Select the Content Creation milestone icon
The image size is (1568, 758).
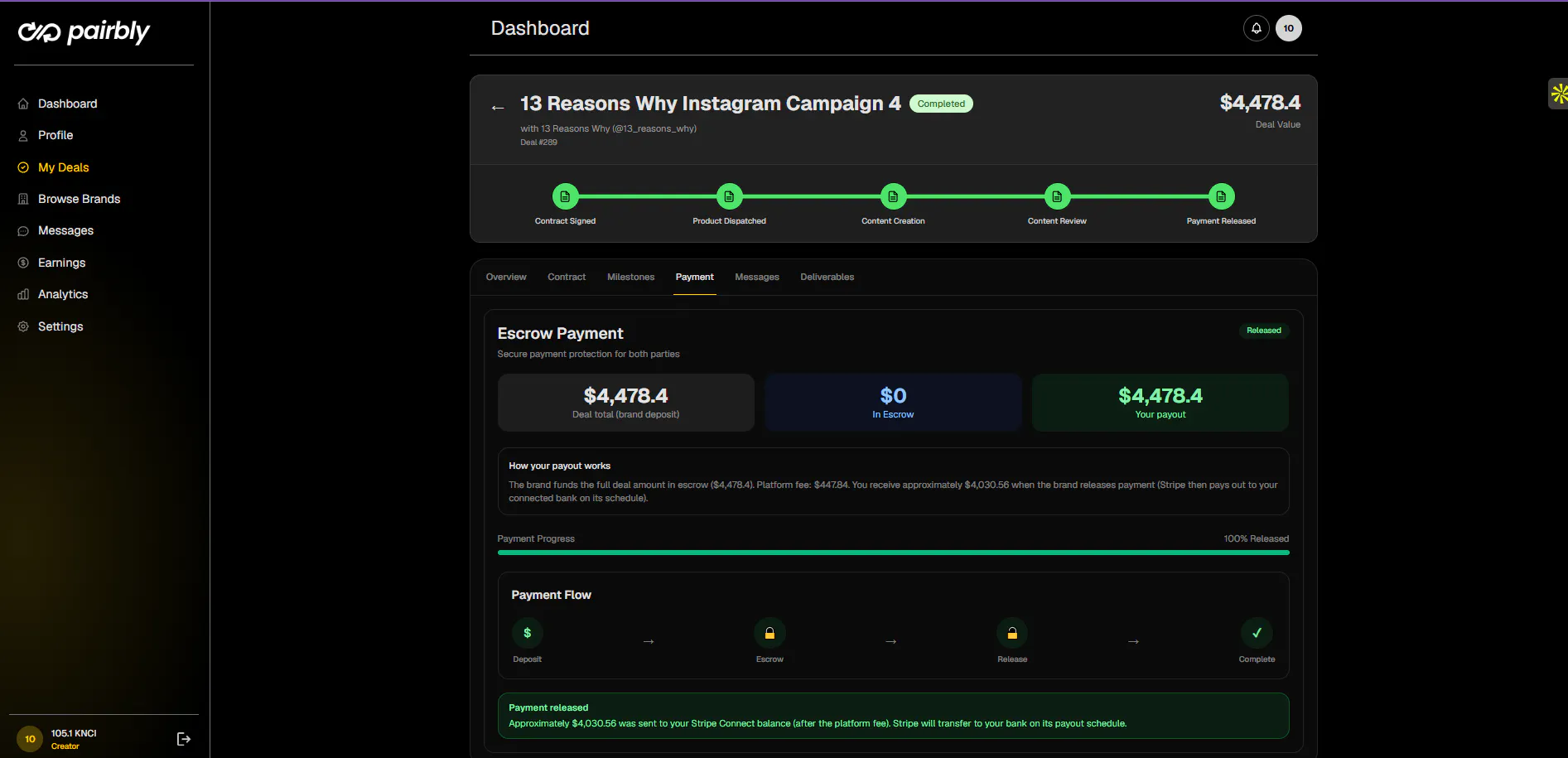pyautogui.click(x=894, y=196)
